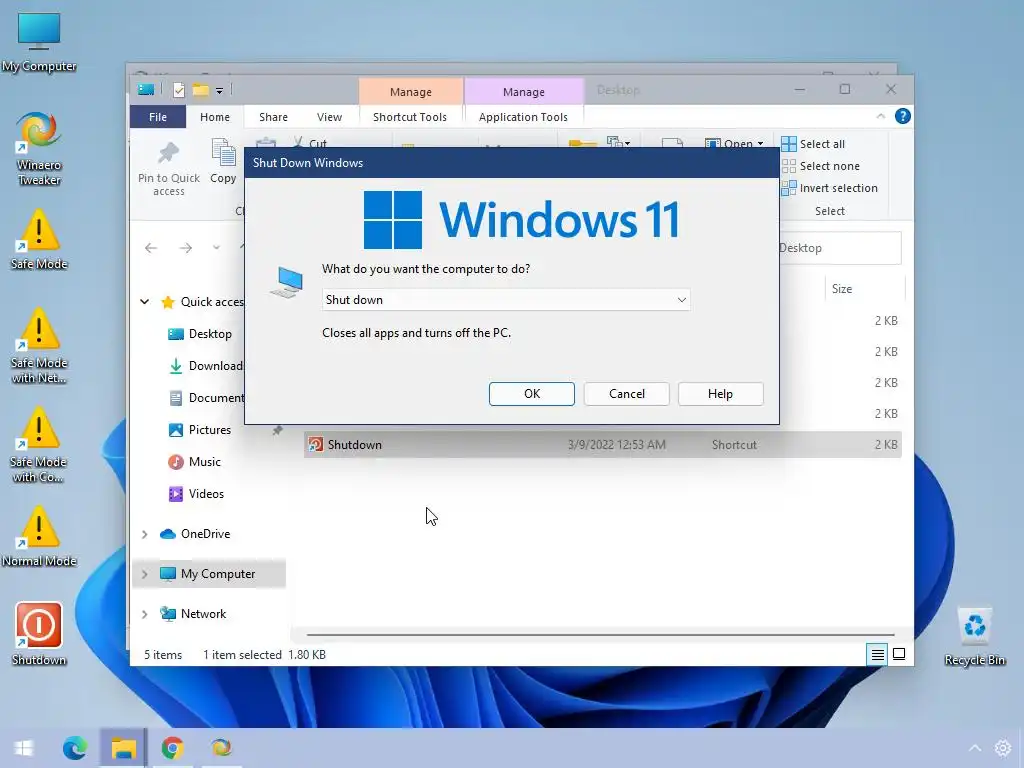The height and width of the screenshot is (768, 1024).
Task: Switch to the Share ribbon tab
Action: point(273,117)
